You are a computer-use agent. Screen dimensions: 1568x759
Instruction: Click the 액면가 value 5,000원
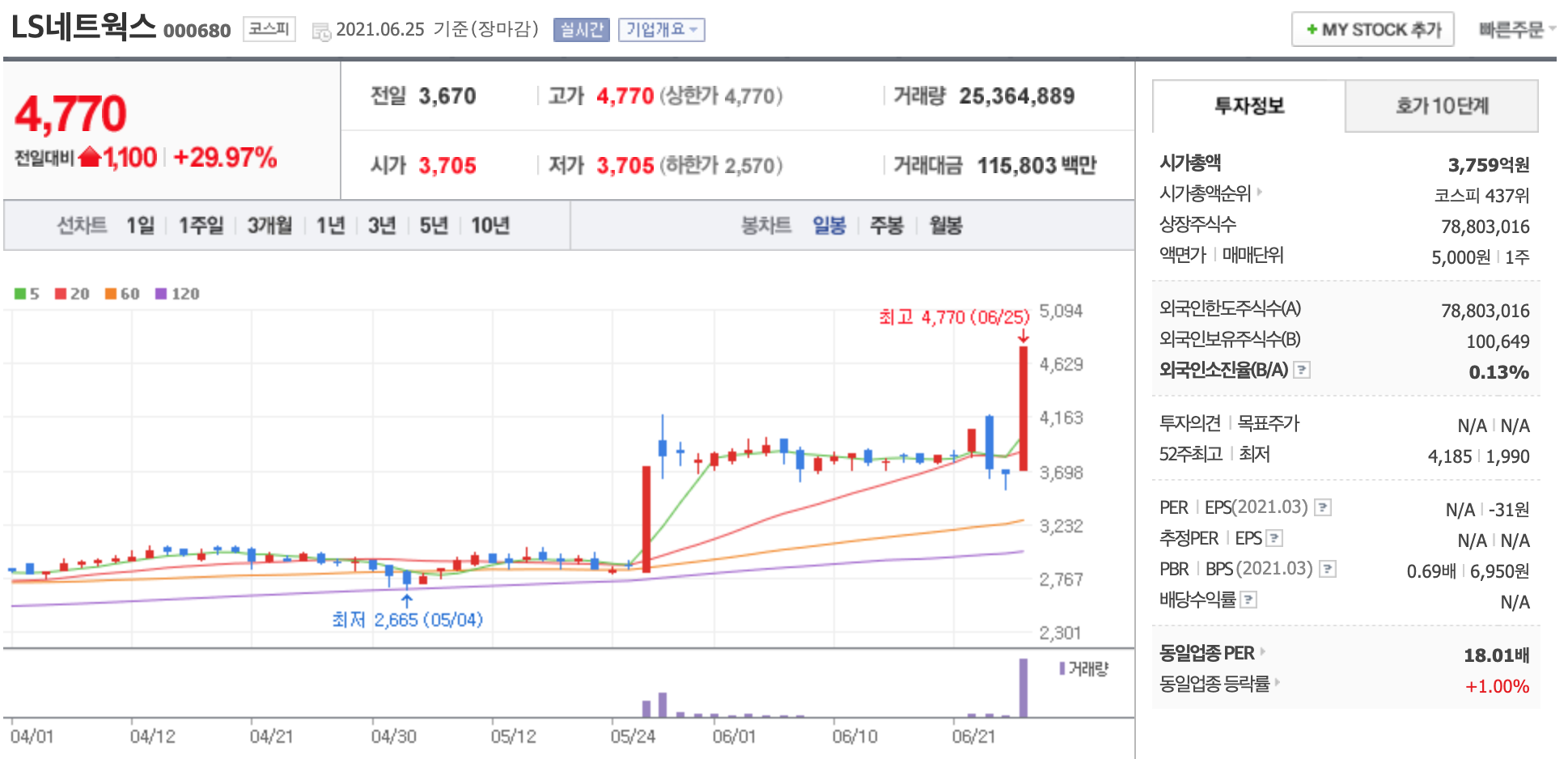1460,257
